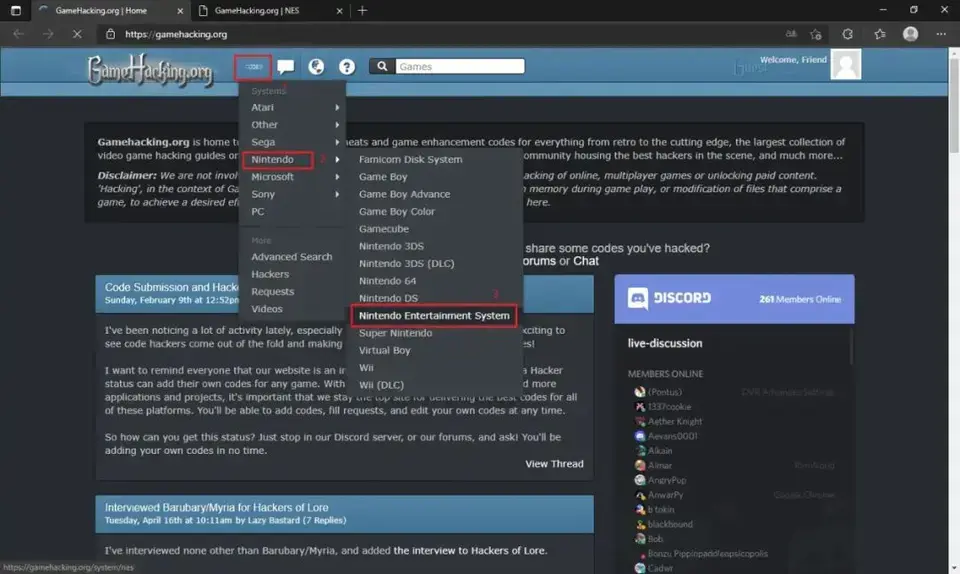Image resolution: width=960 pixels, height=574 pixels.
Task: Switch to GameHacking.org Home tab
Action: pos(110,10)
